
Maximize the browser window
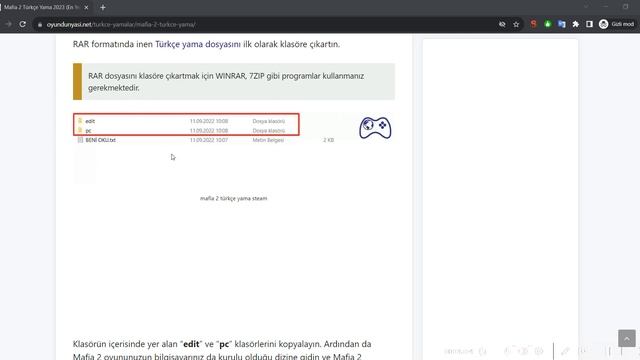625,7
